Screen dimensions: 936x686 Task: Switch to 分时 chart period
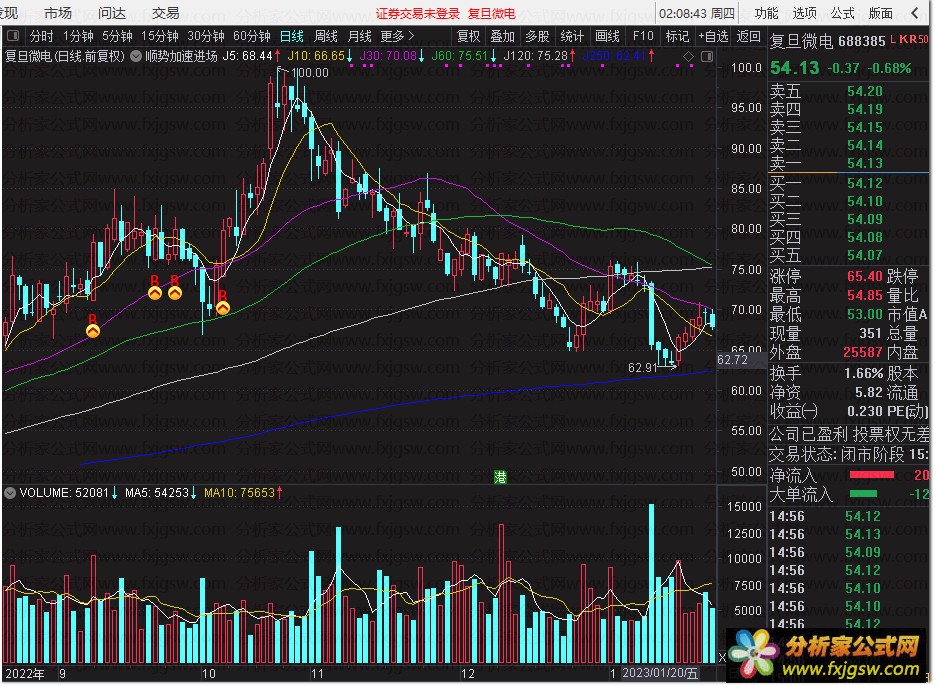[42, 36]
